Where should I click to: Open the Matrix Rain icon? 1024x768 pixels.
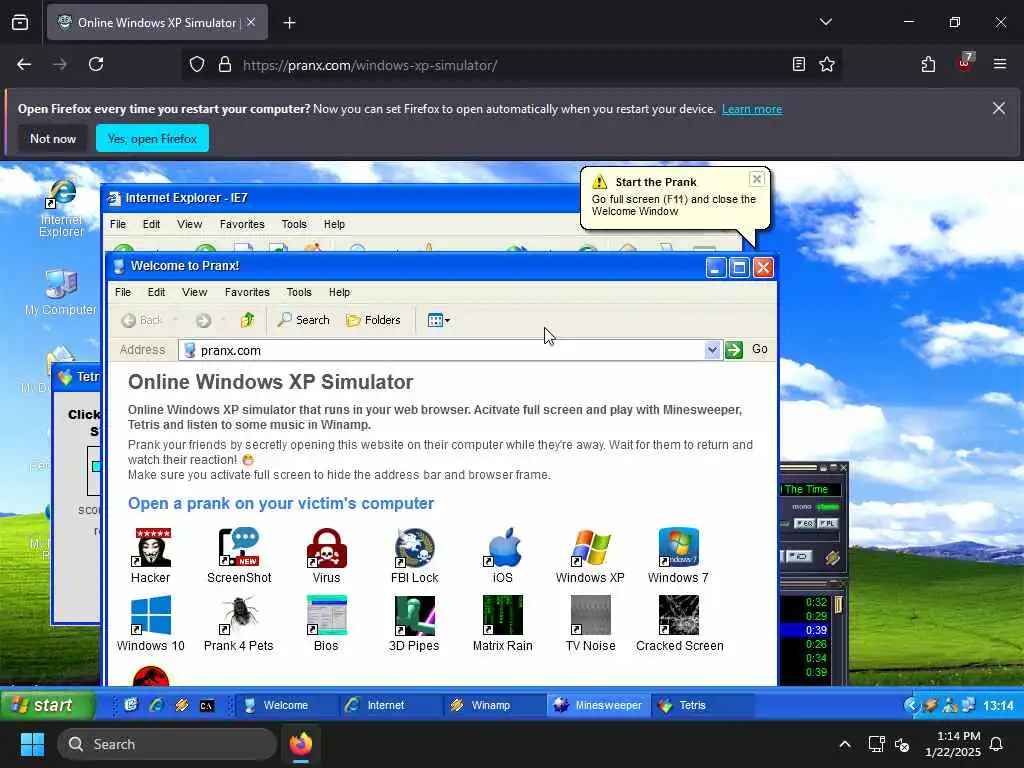pyautogui.click(x=503, y=623)
